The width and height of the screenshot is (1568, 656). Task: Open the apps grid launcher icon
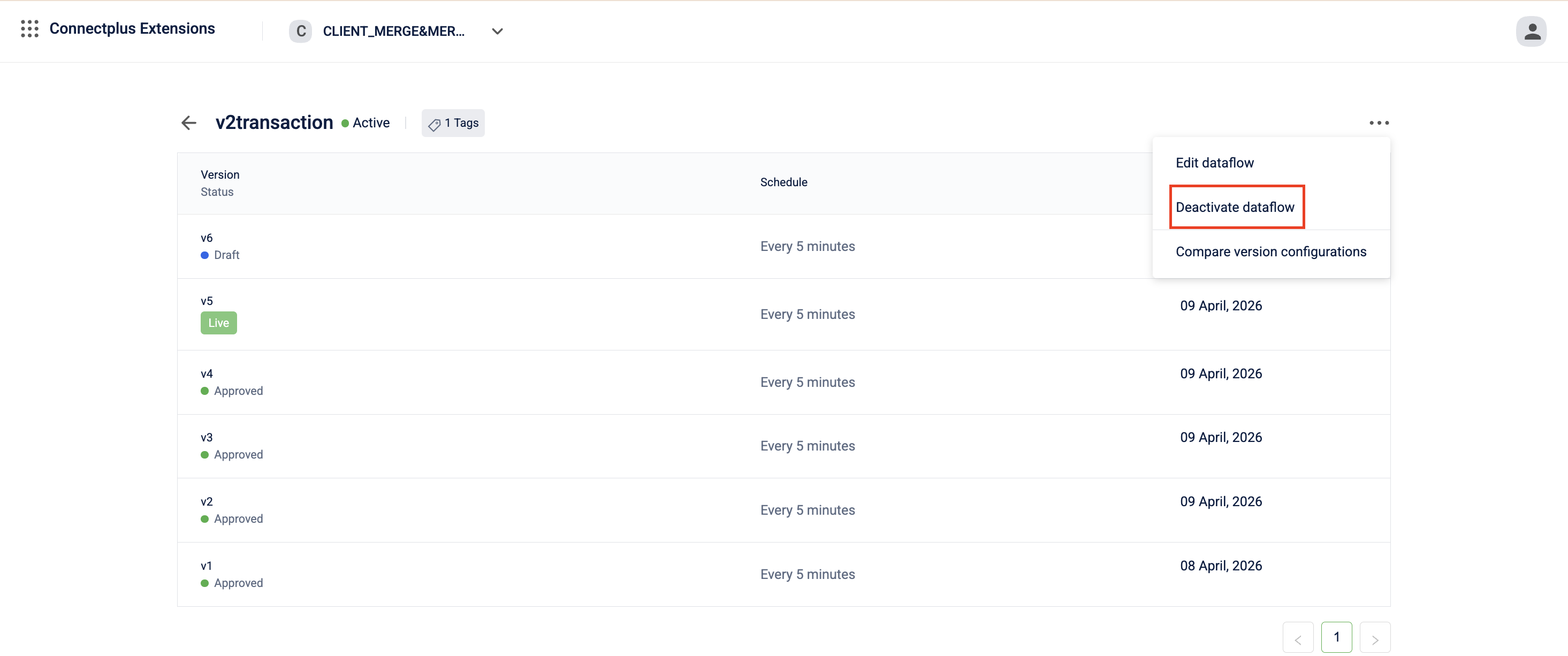[29, 28]
